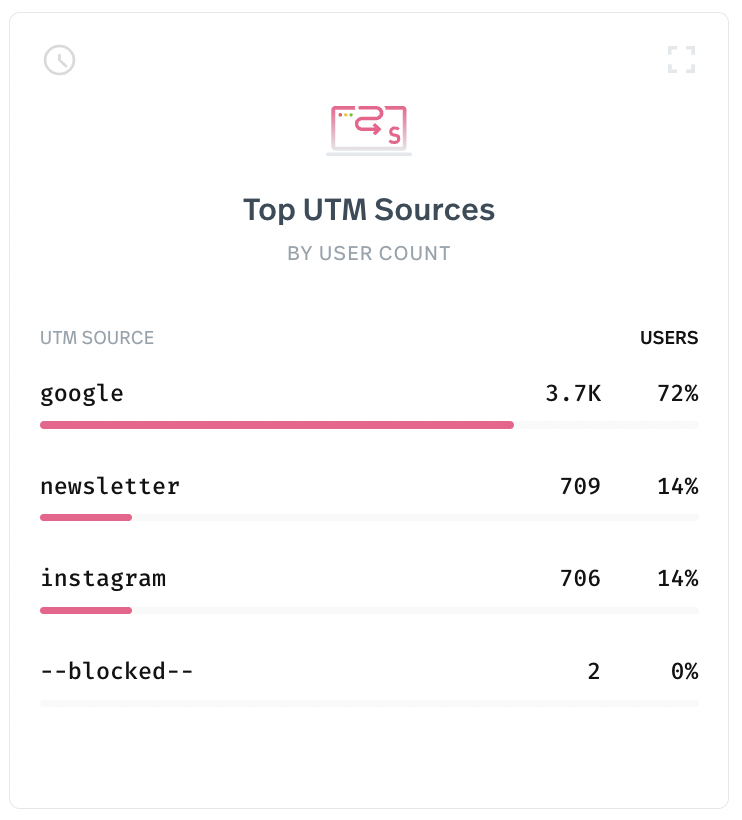Click newsletter's 709 user count
Screen dimensions: 742x820
580,486
